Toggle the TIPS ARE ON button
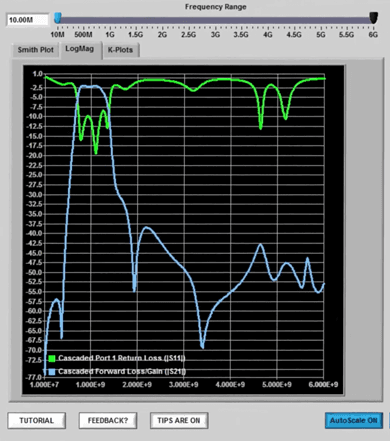 [179, 421]
